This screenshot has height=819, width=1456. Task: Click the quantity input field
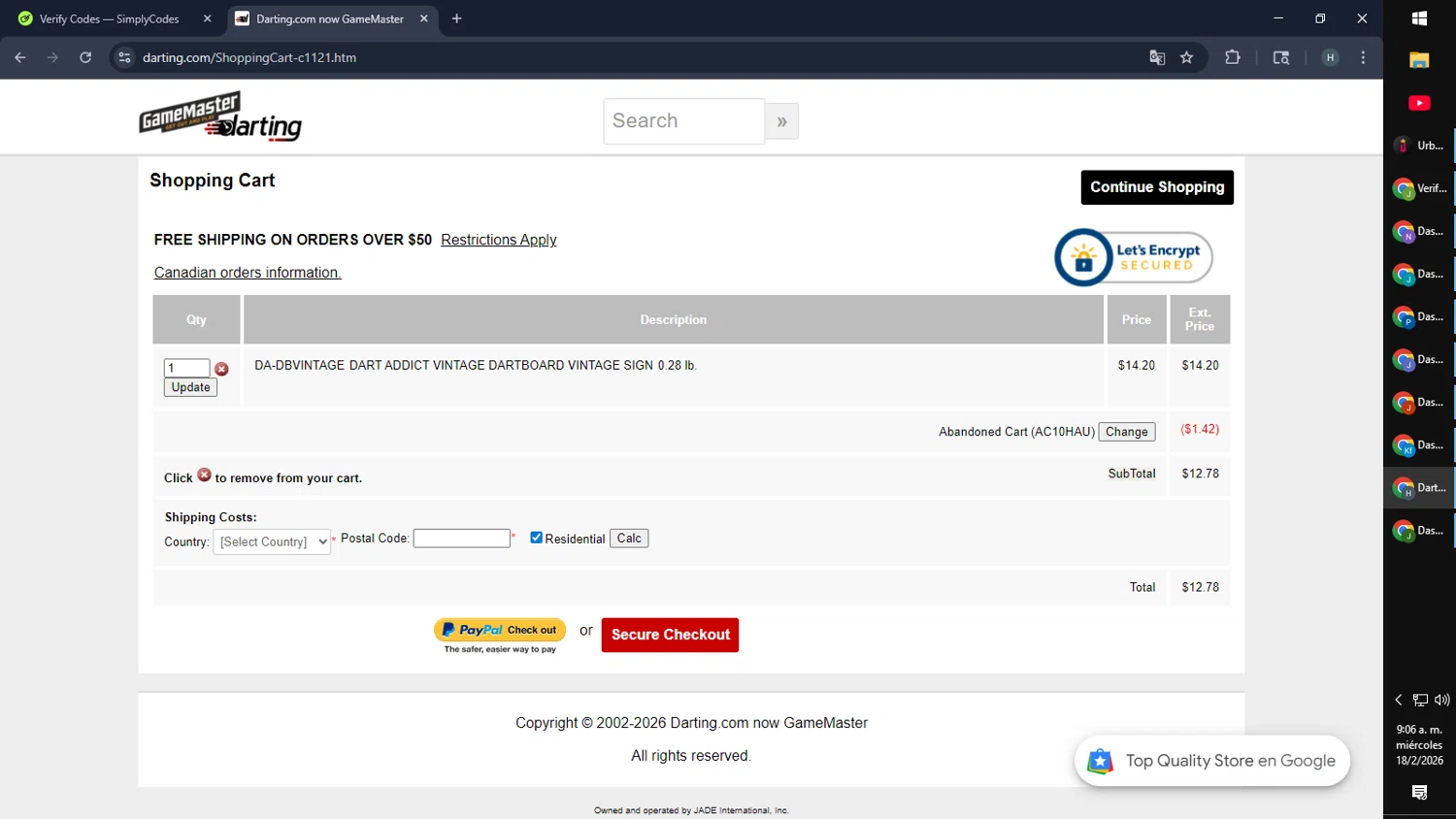[186, 368]
